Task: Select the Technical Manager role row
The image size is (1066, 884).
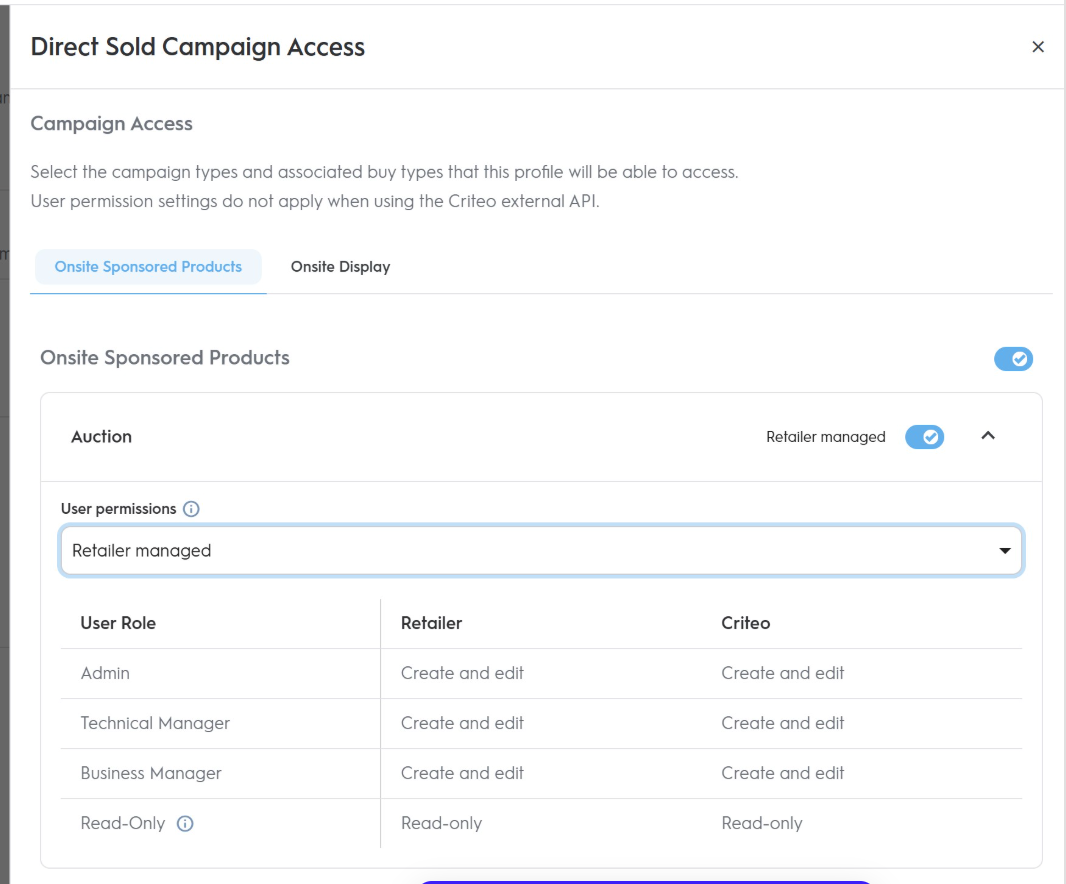Action: coord(155,723)
